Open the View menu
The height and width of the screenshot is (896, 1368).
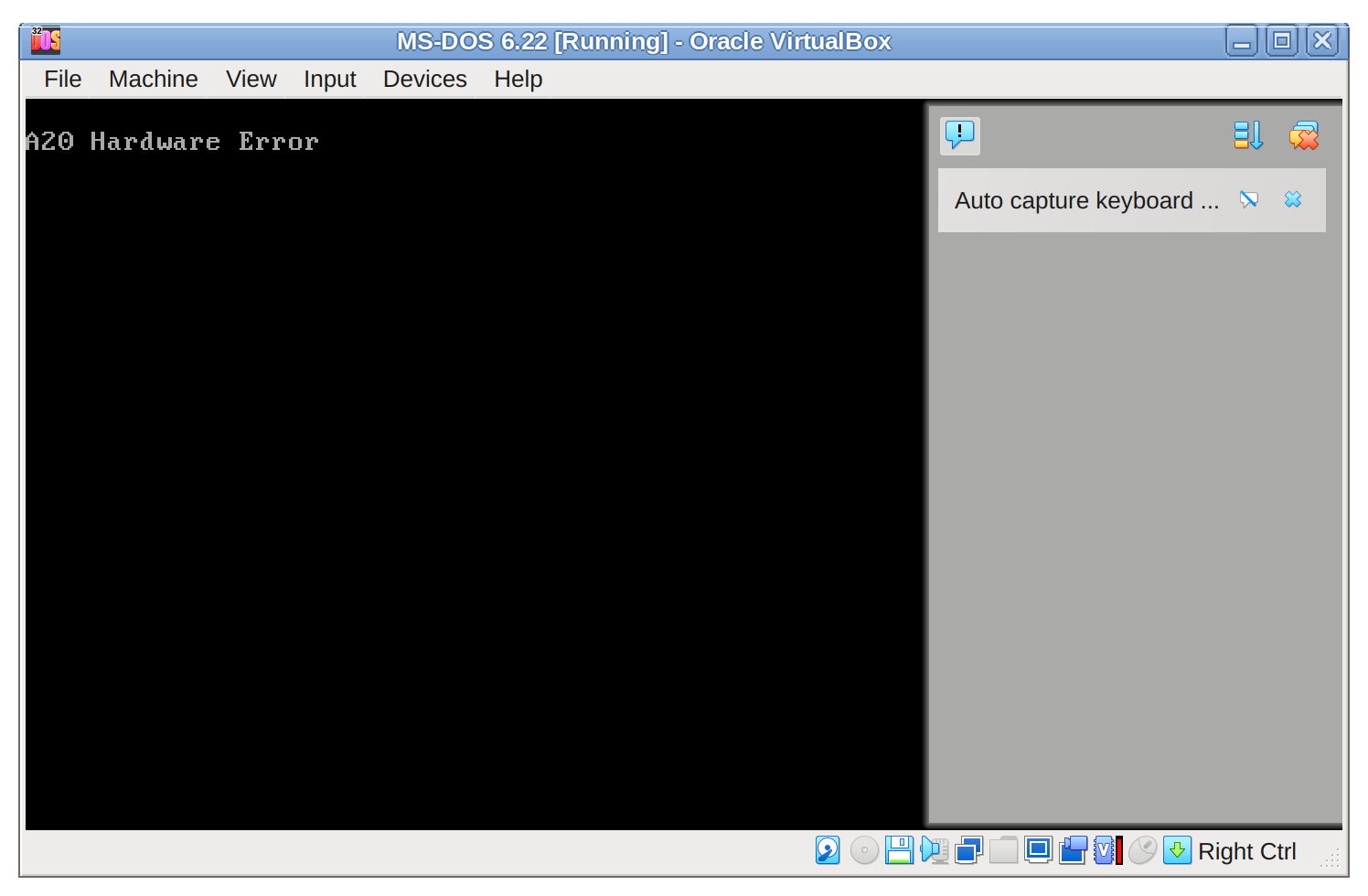pyautogui.click(x=251, y=80)
